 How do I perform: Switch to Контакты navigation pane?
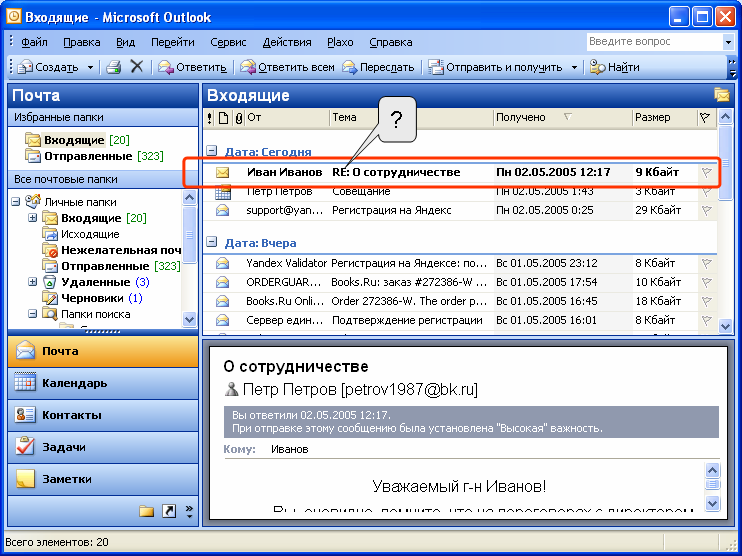[x=103, y=415]
